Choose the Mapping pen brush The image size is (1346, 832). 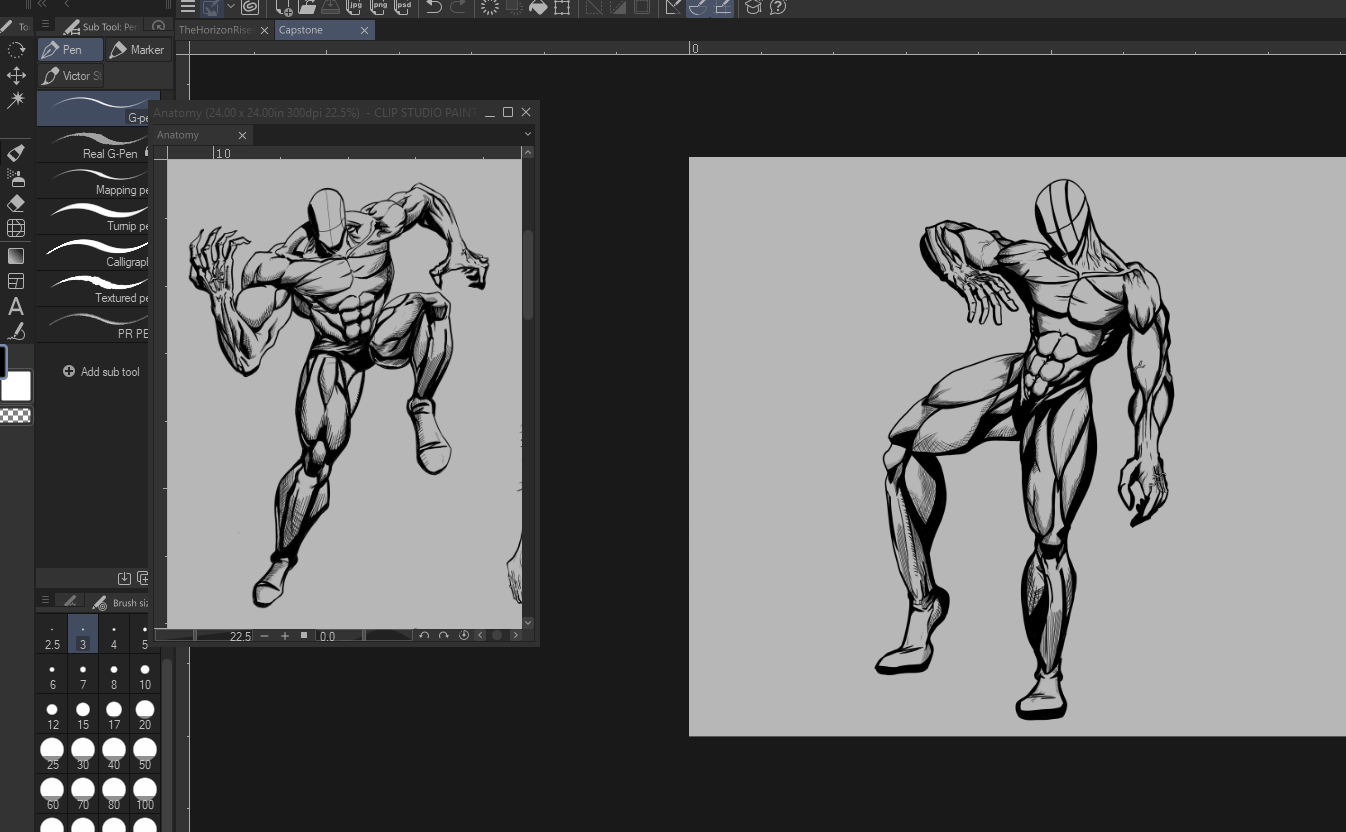click(x=92, y=180)
